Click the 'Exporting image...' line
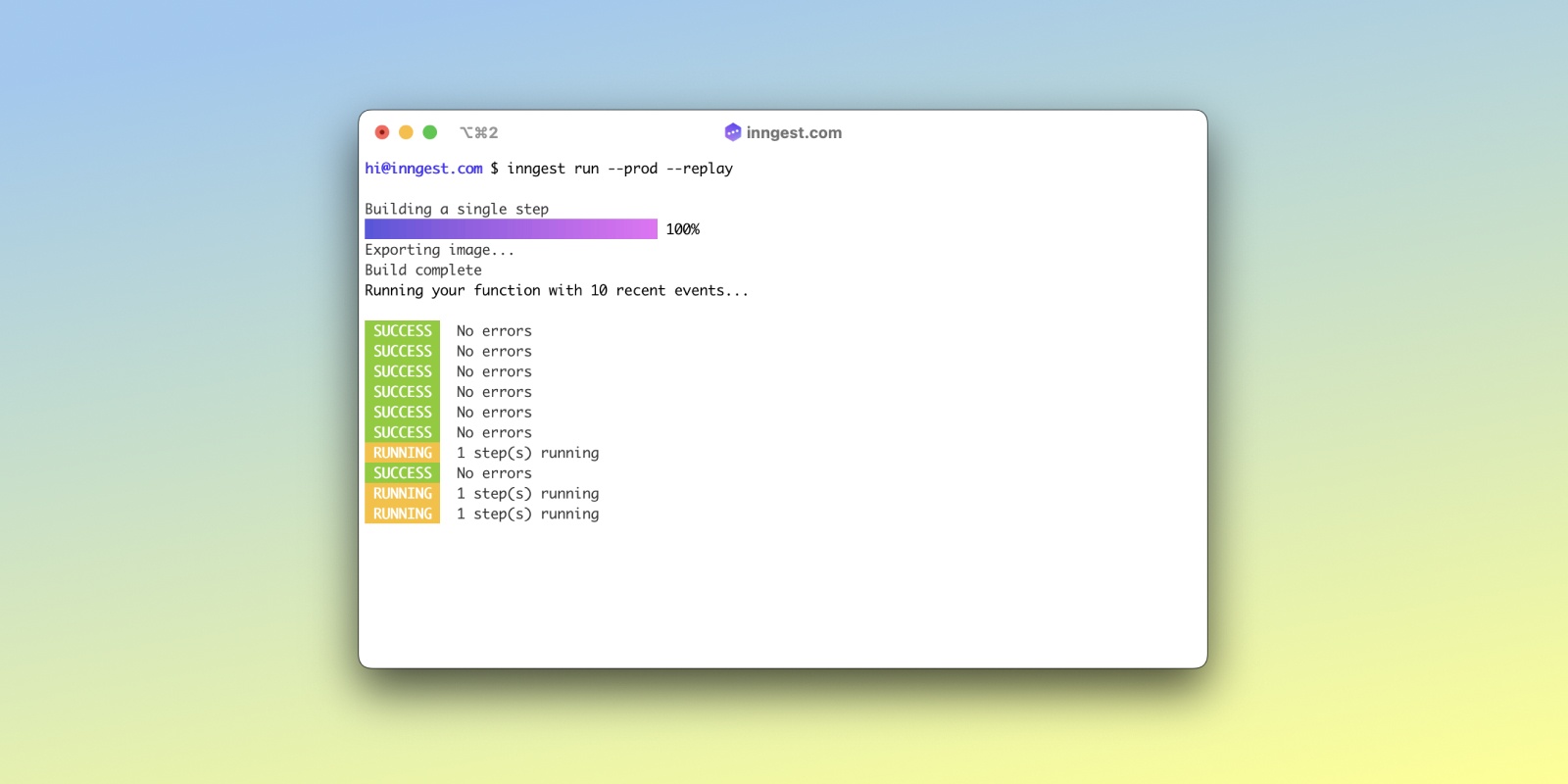Image resolution: width=1568 pixels, height=784 pixels. tap(439, 250)
